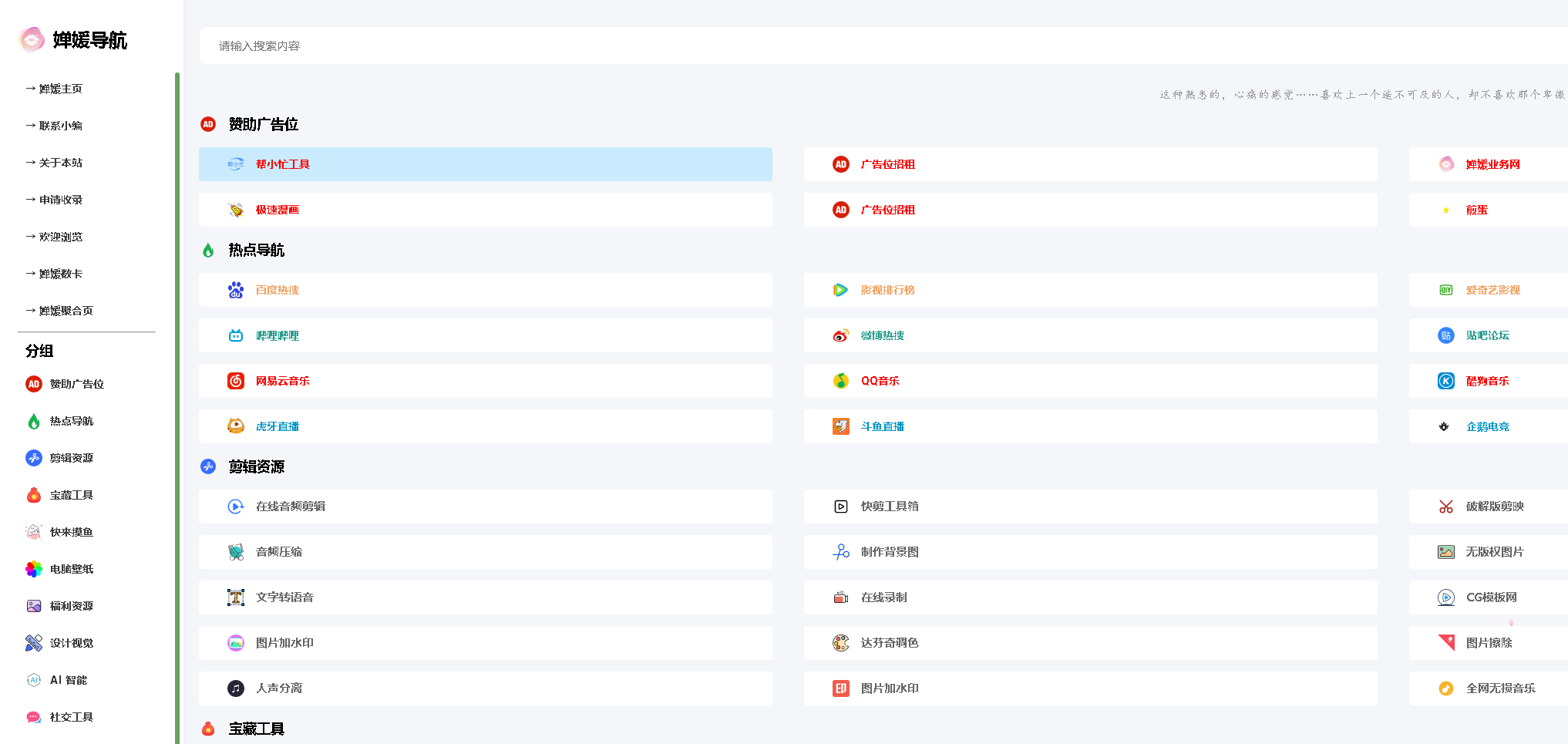Click the sidebar 电脑壁纸 colorful icon

pyautogui.click(x=34, y=569)
